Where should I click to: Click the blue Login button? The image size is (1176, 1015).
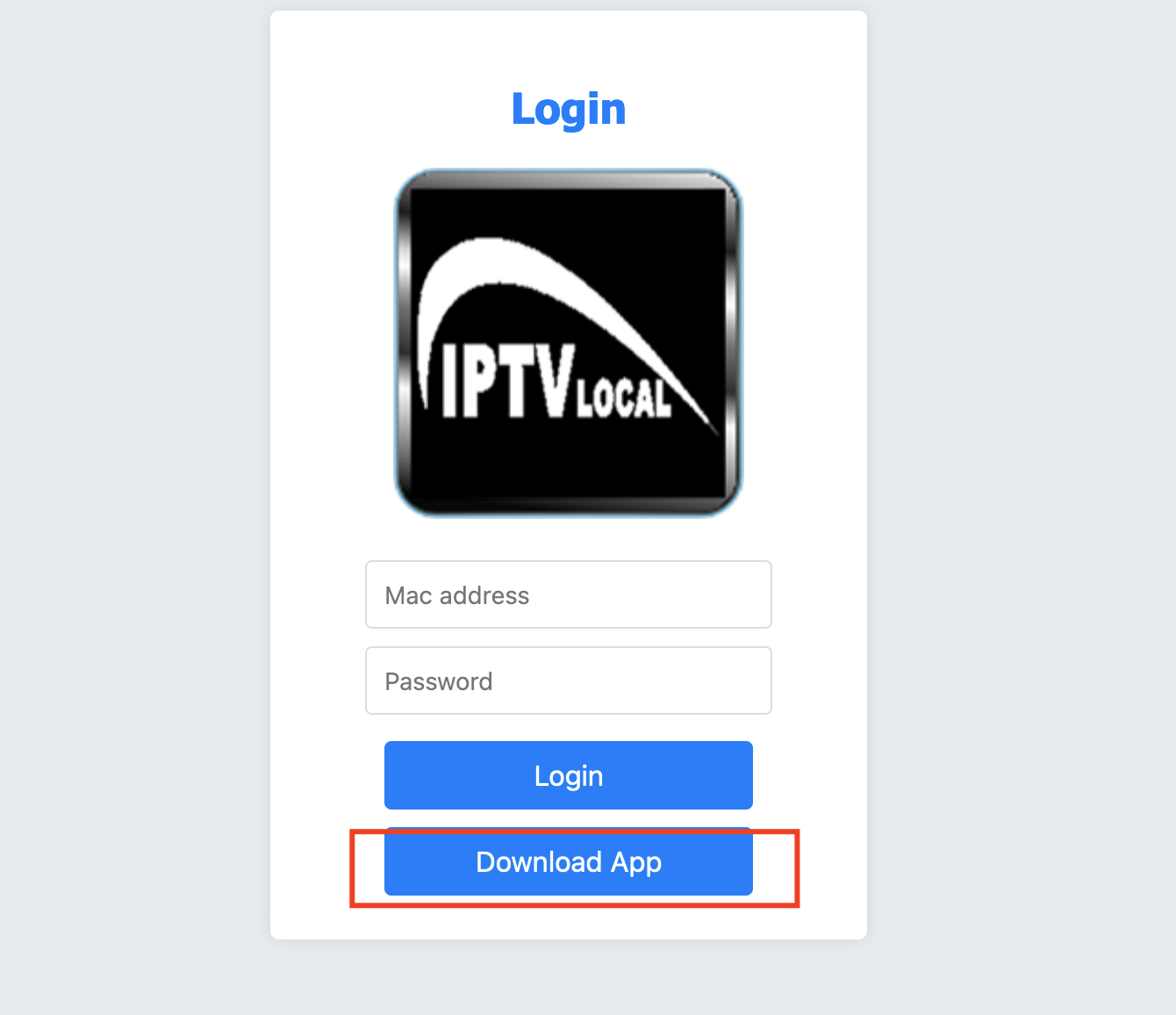569,775
